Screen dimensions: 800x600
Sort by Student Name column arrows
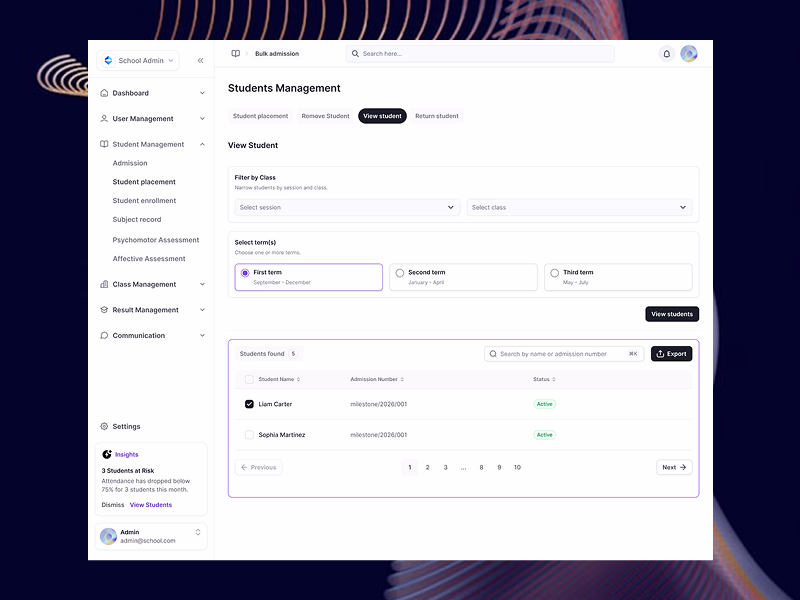[298, 379]
